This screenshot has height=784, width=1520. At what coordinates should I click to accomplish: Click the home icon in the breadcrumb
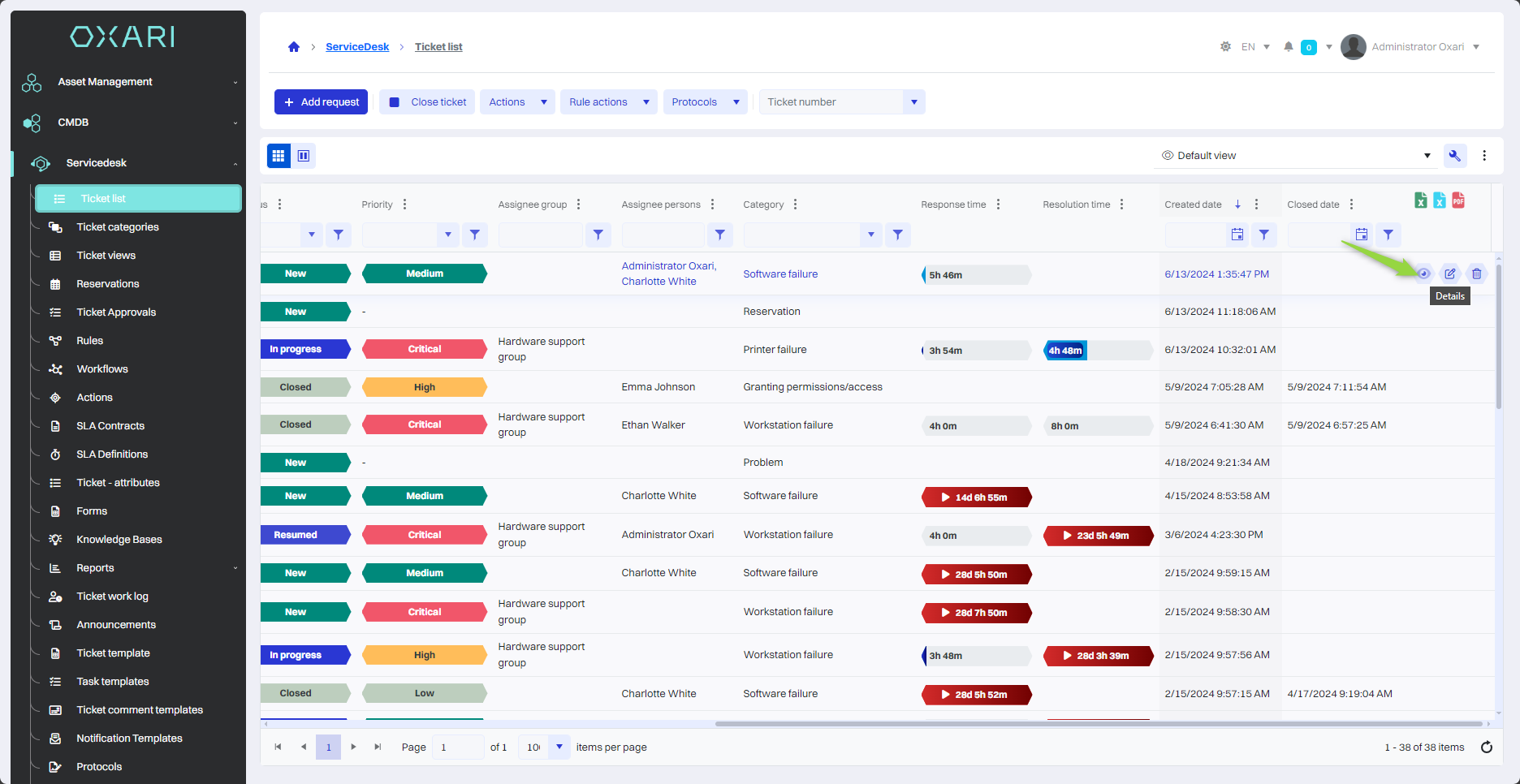point(294,47)
